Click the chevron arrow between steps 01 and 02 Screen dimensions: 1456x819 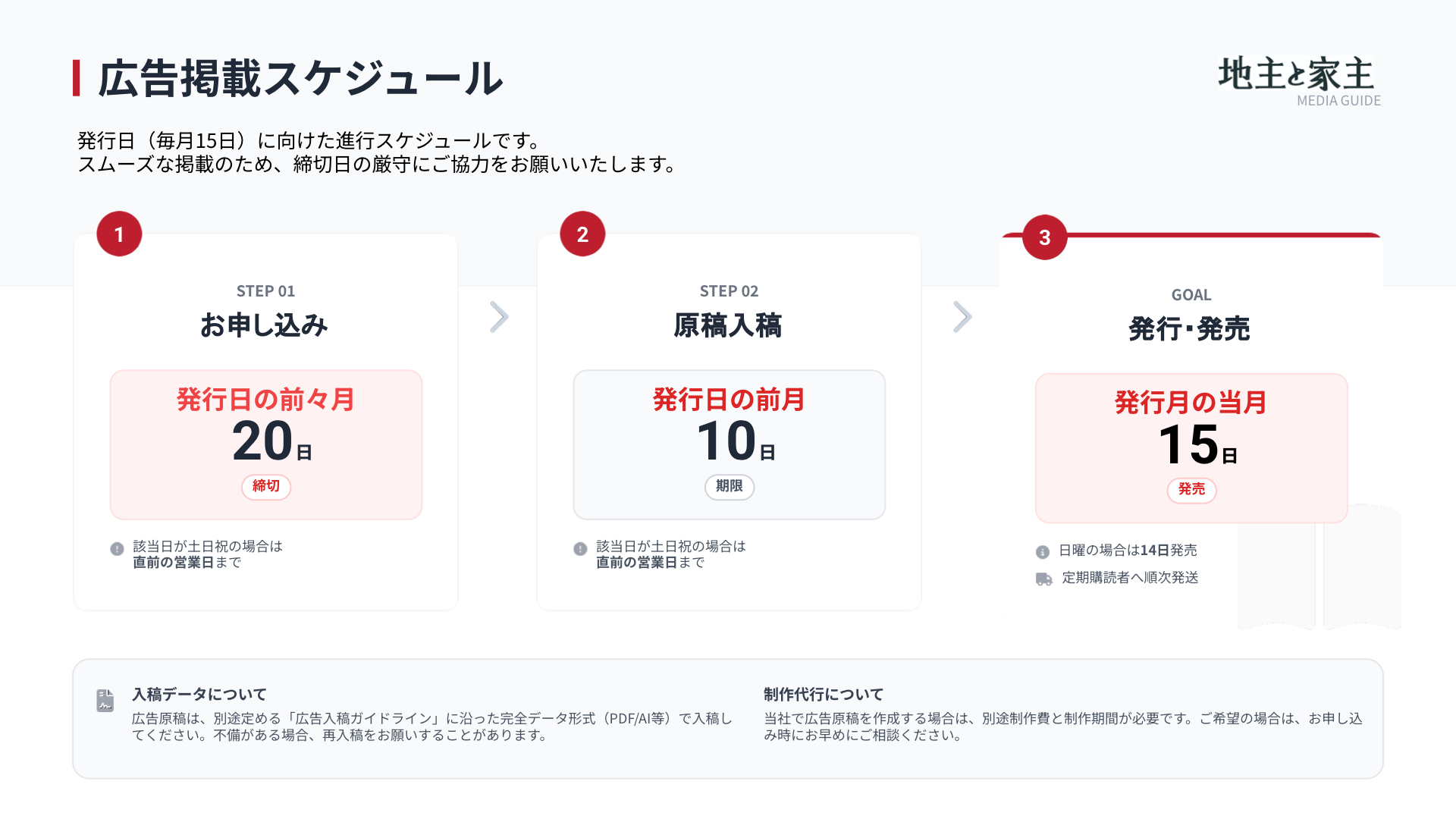click(x=498, y=317)
